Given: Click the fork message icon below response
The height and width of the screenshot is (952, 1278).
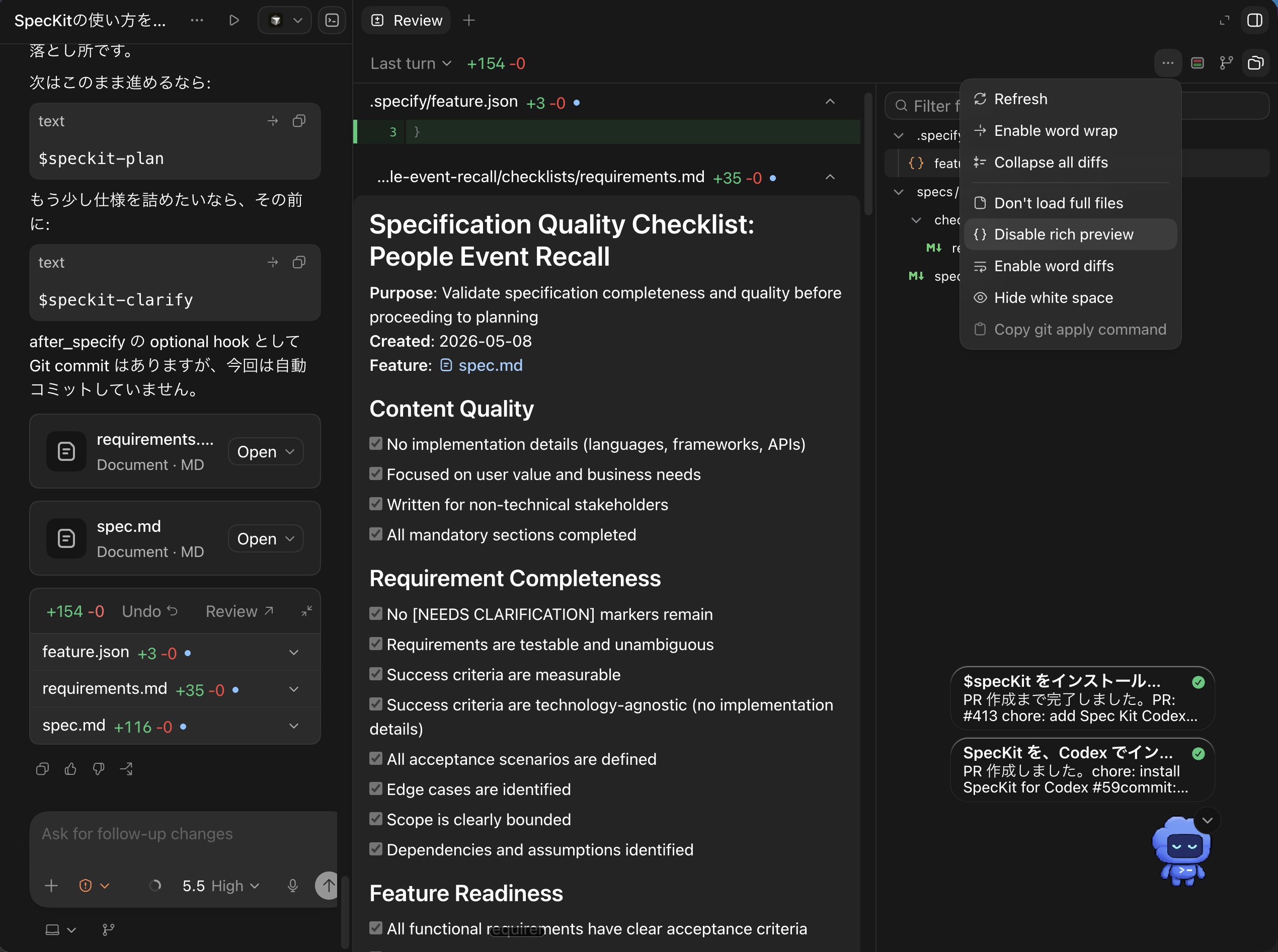Looking at the screenshot, I should [x=126, y=769].
